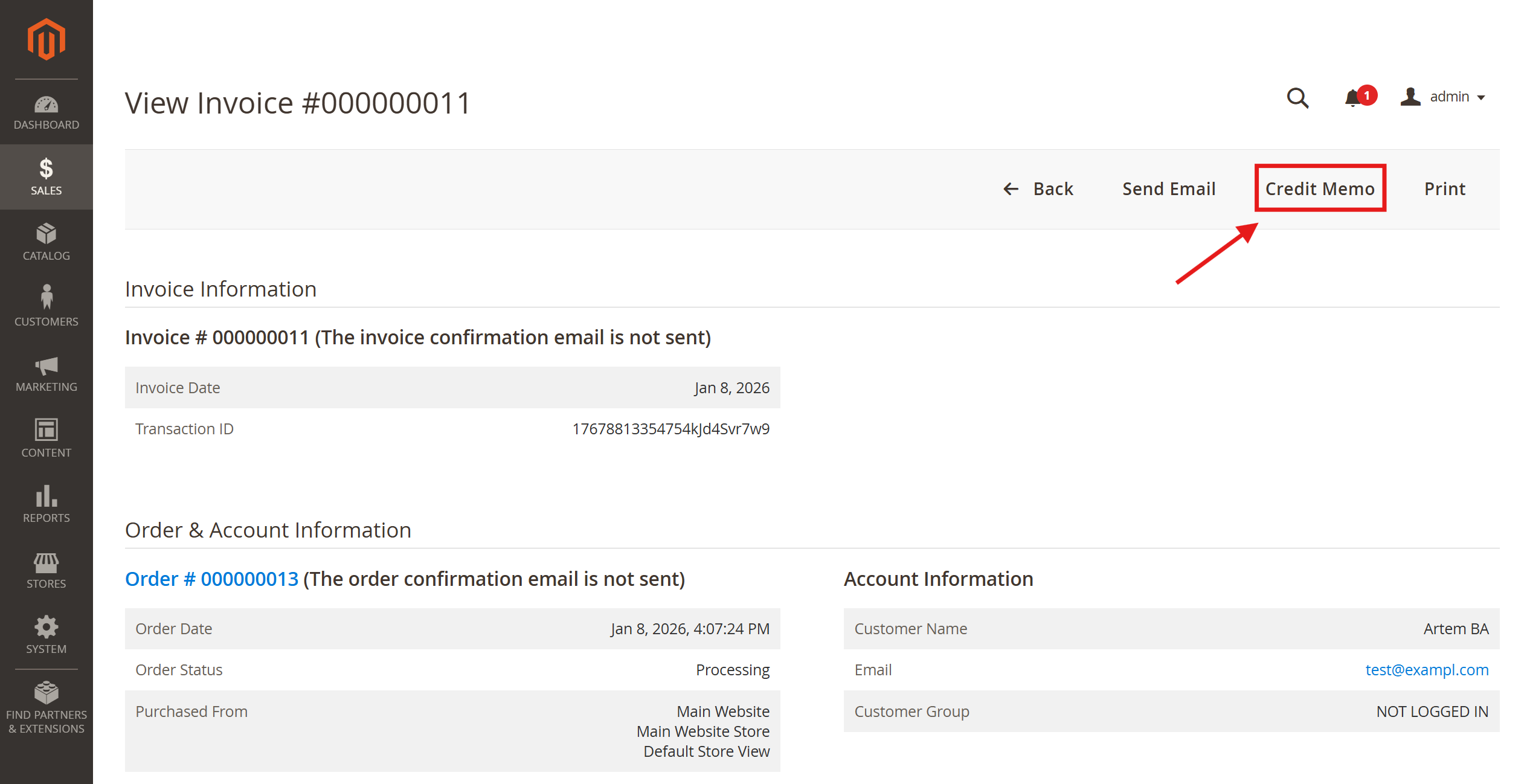The width and height of the screenshot is (1527, 784).
Task: Click the Magento logo icon
Action: tap(46, 40)
